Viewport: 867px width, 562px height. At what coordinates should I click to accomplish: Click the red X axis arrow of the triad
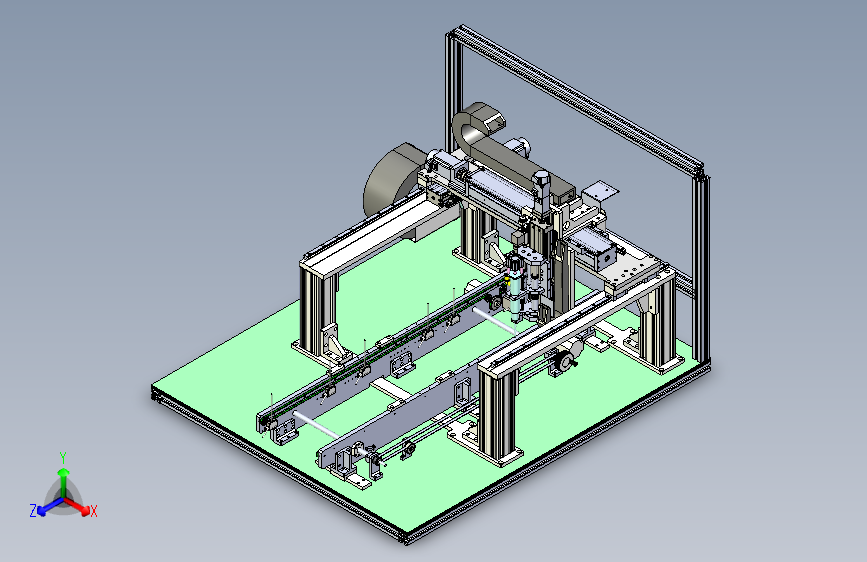[79, 507]
